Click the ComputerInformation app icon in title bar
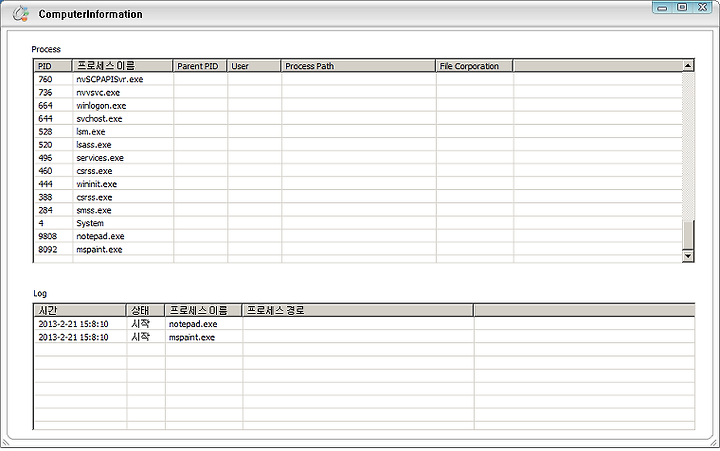 pyautogui.click(x=20, y=14)
